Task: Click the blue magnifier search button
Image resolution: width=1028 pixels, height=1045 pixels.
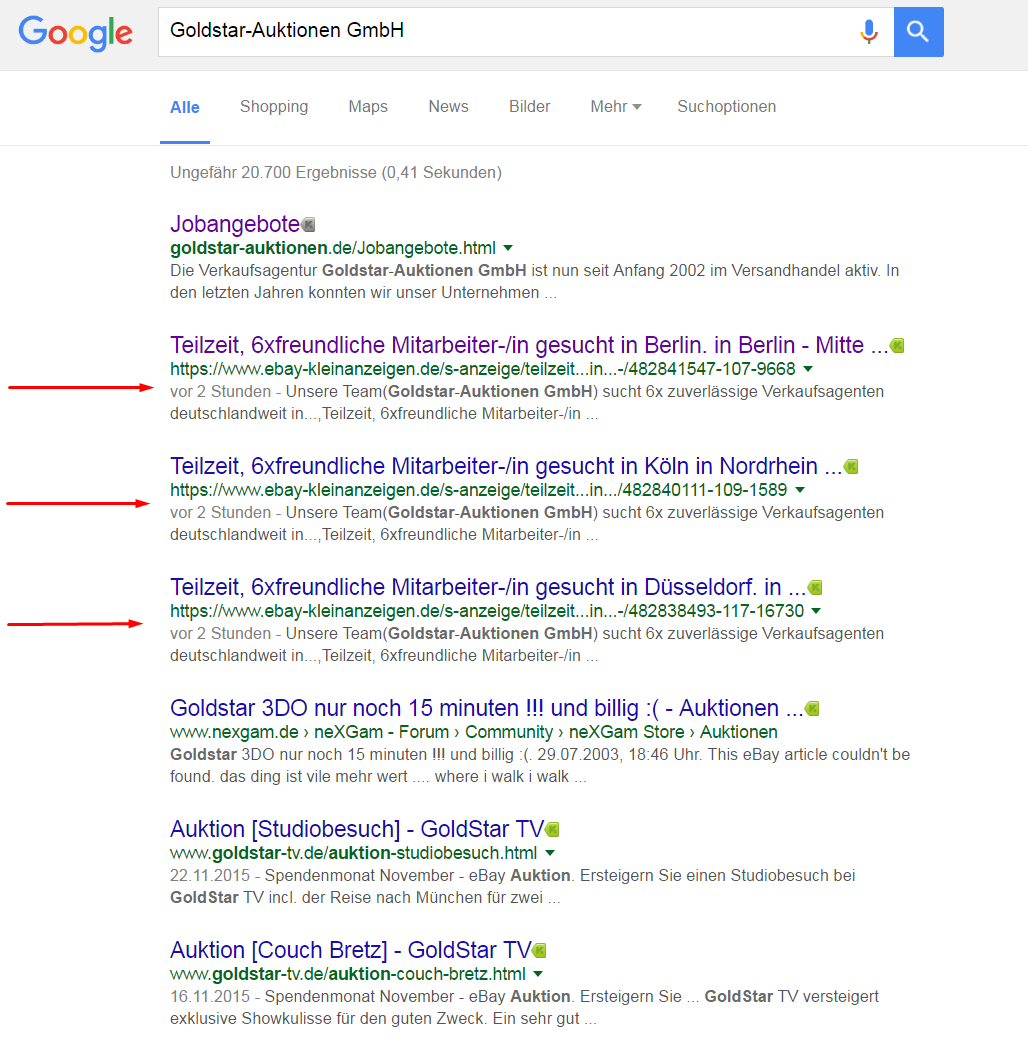Action: coord(919,31)
